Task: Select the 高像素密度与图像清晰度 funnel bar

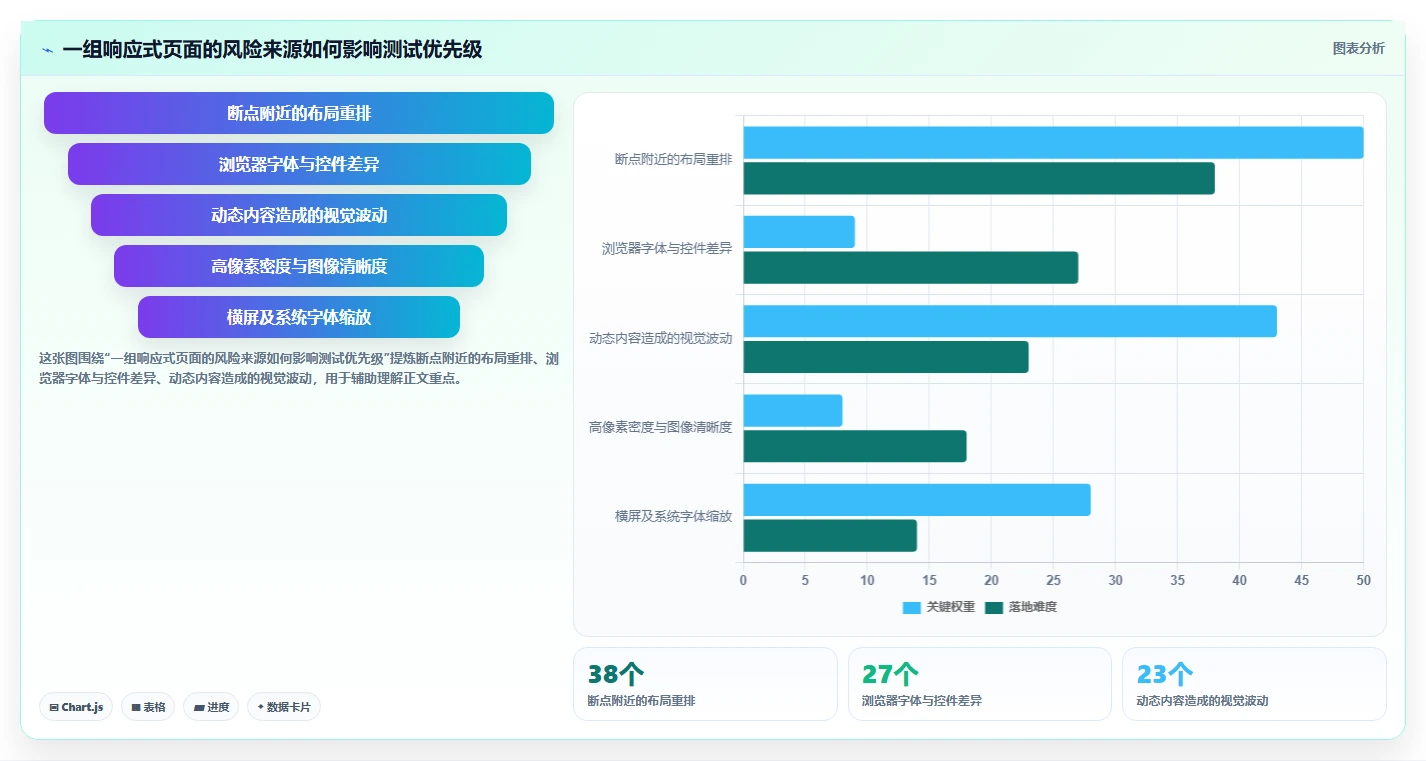Action: coord(299,266)
